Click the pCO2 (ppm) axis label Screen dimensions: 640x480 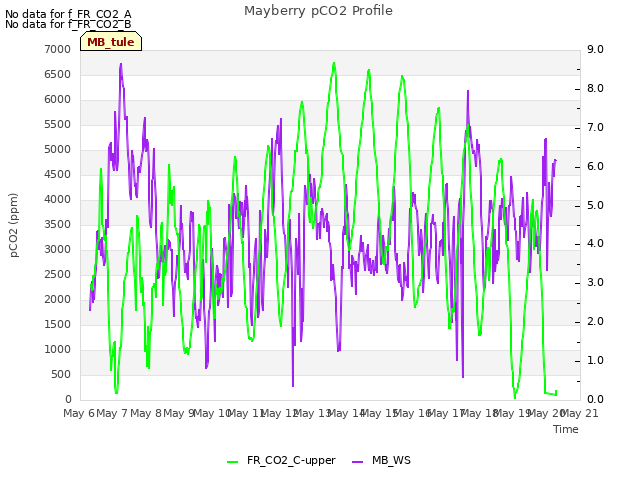(13, 225)
